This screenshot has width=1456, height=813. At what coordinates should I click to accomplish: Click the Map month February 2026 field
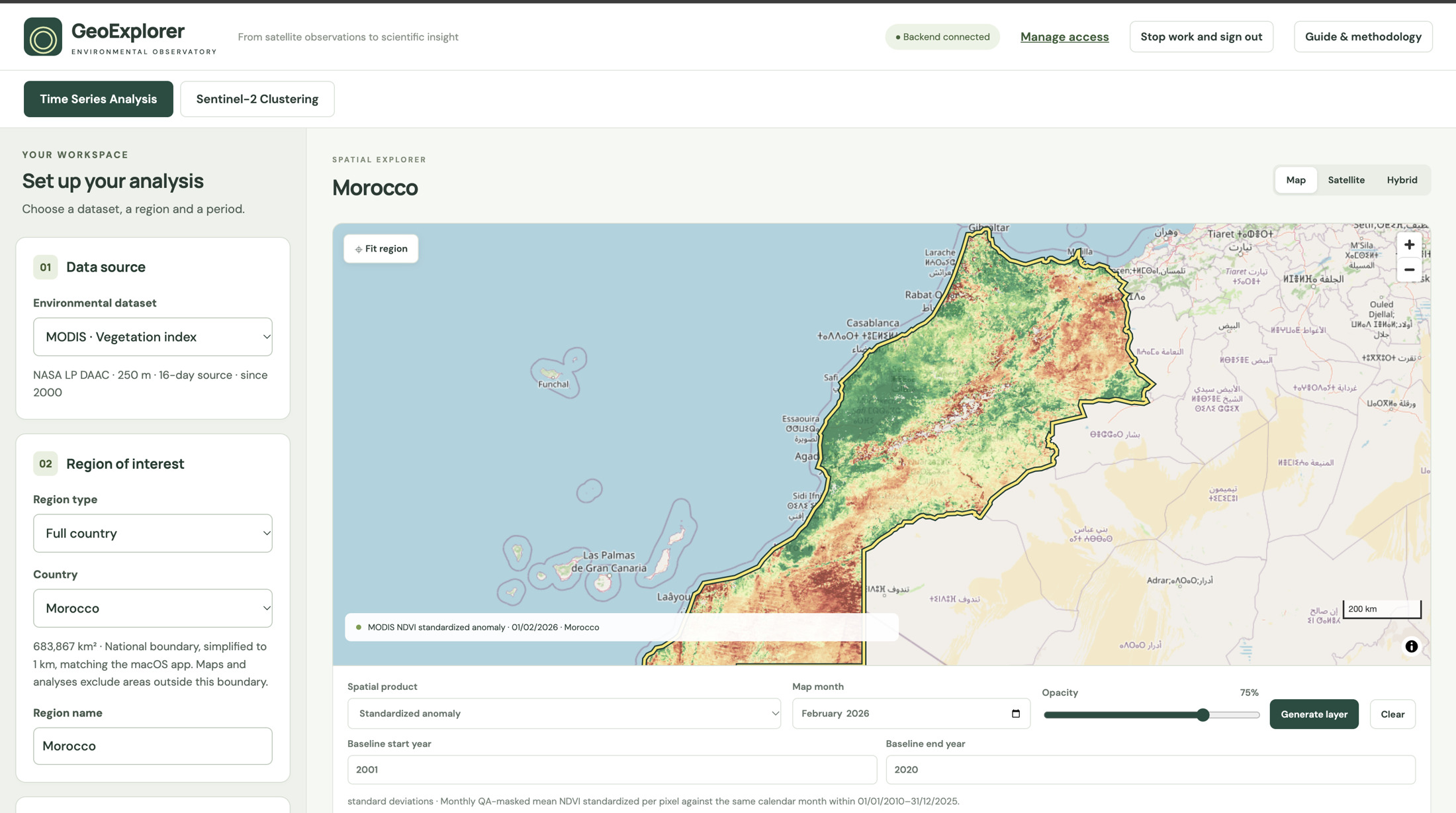[911, 714]
